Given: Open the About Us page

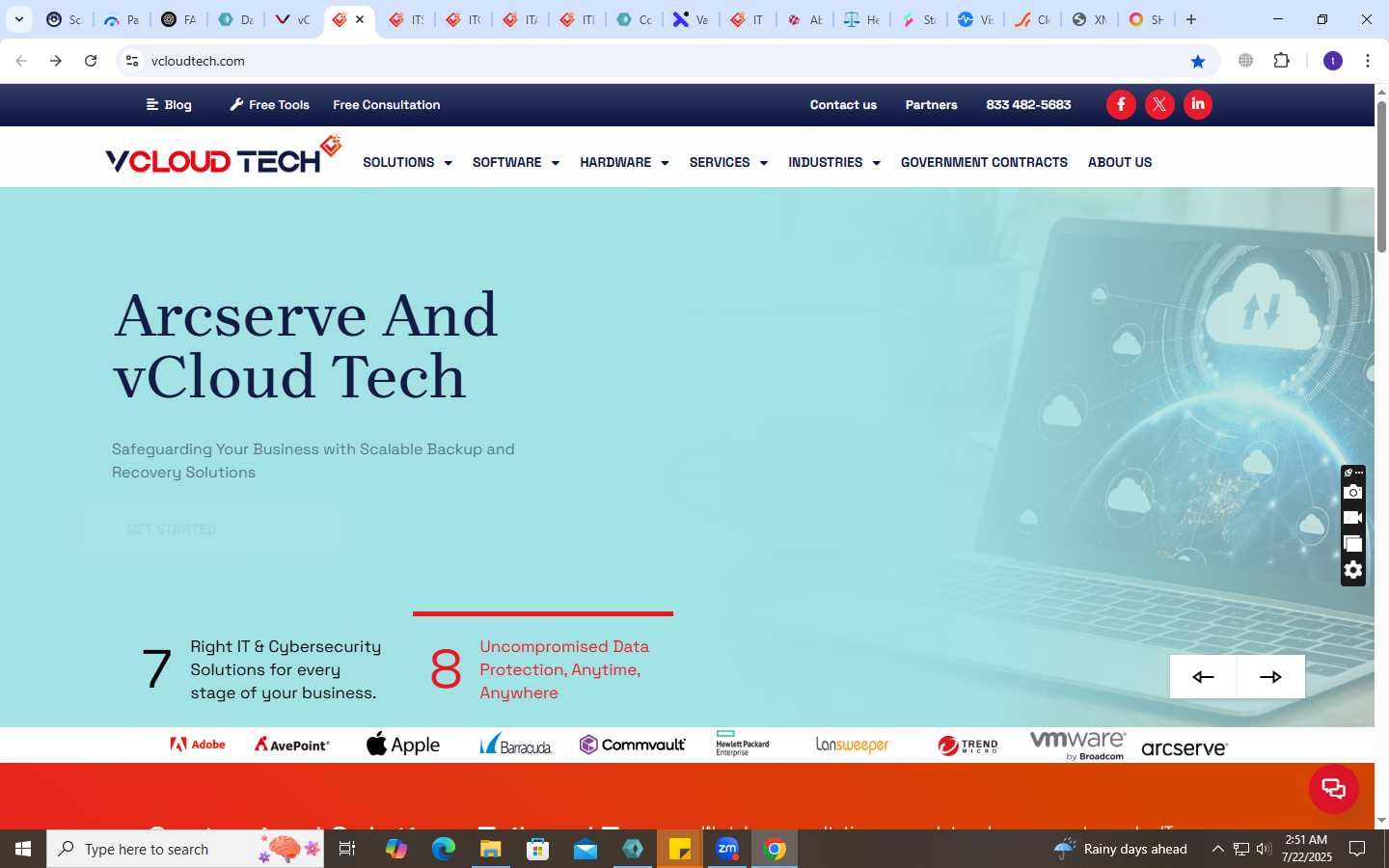Looking at the screenshot, I should point(1120,162).
